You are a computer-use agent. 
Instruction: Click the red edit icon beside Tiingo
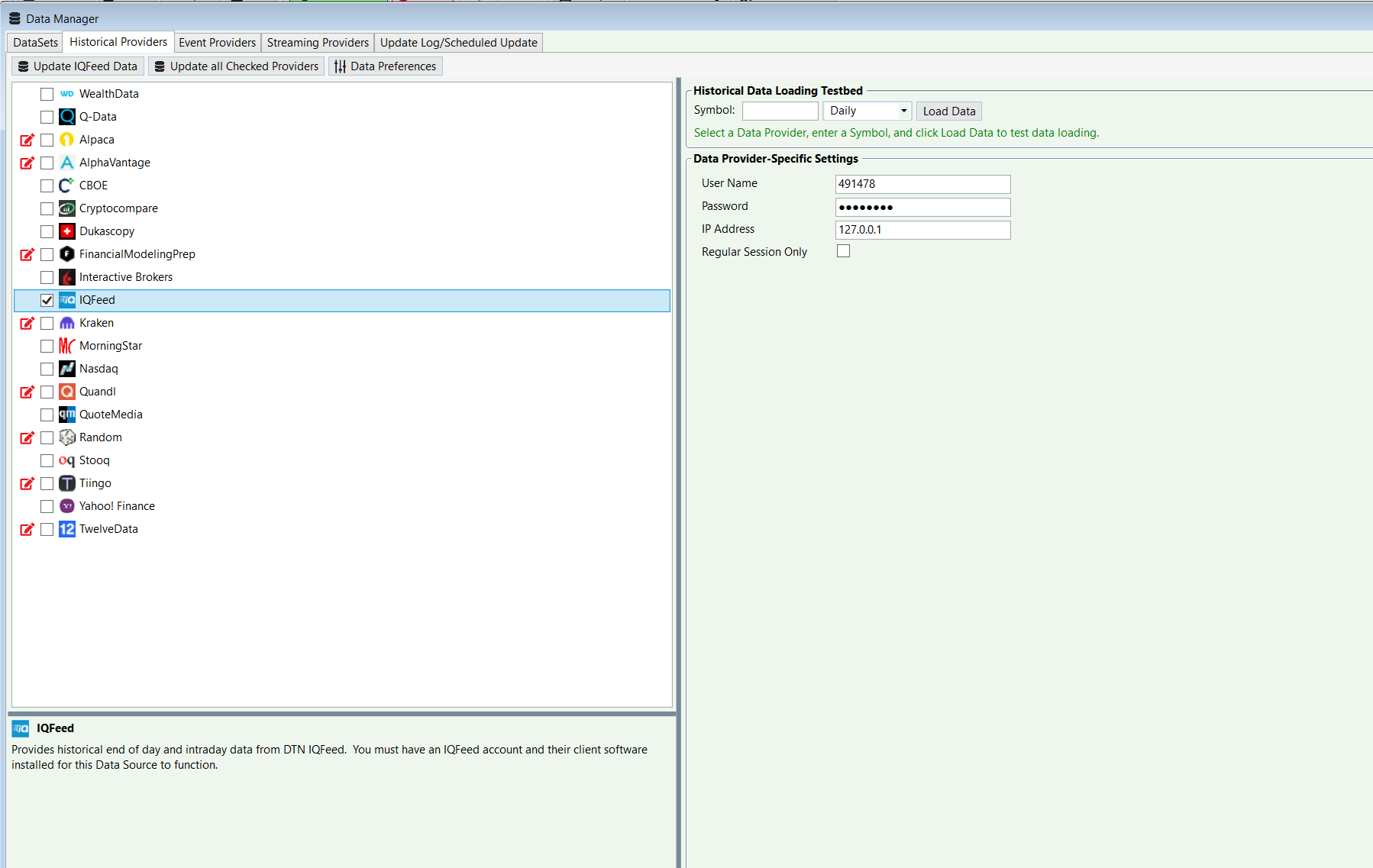pyautogui.click(x=27, y=483)
